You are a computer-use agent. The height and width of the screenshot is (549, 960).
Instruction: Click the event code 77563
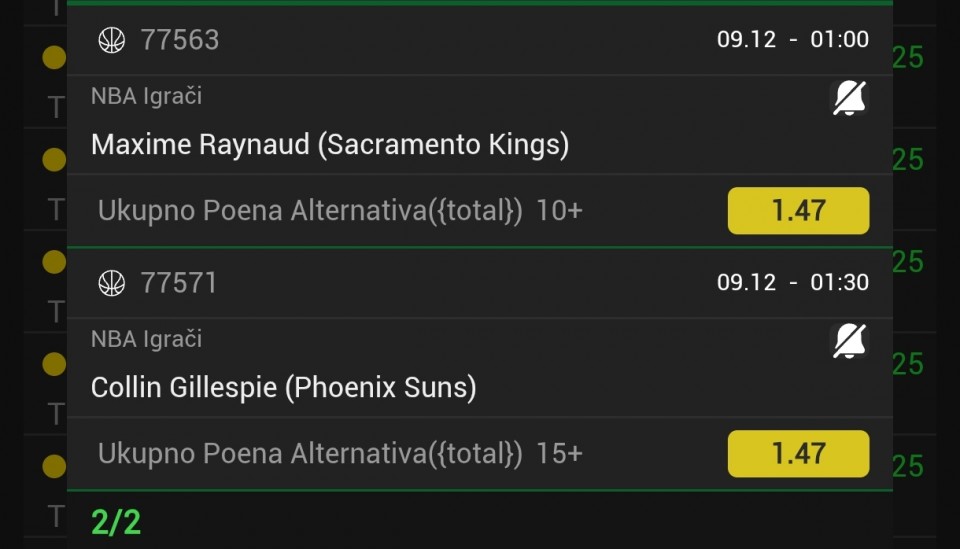pyautogui.click(x=180, y=40)
